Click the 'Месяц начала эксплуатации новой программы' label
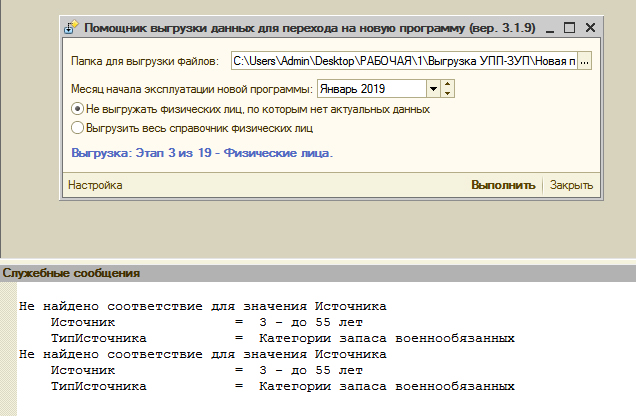The height and width of the screenshot is (416, 636). coord(192,89)
